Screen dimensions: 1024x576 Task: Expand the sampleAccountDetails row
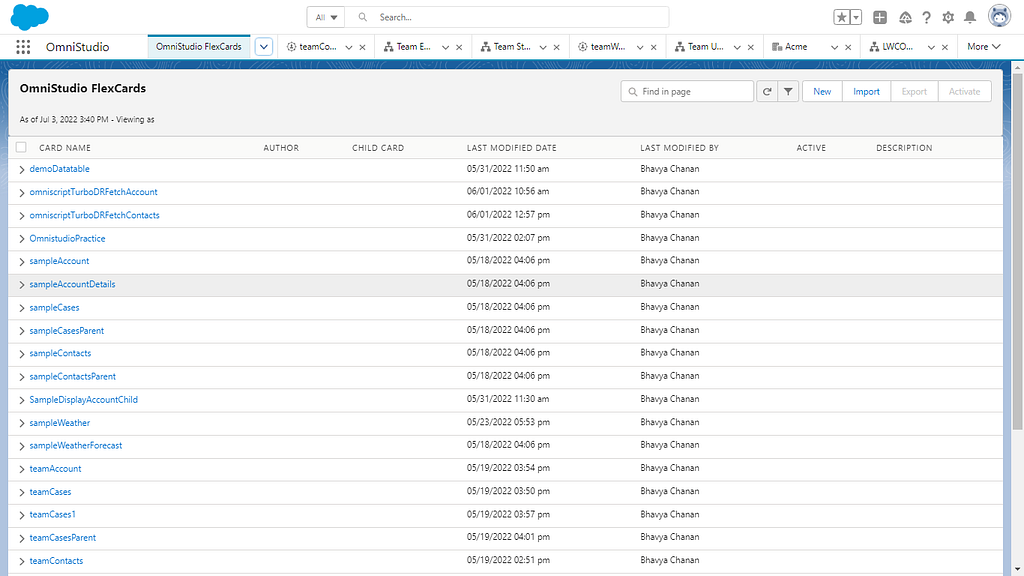[x=22, y=285]
